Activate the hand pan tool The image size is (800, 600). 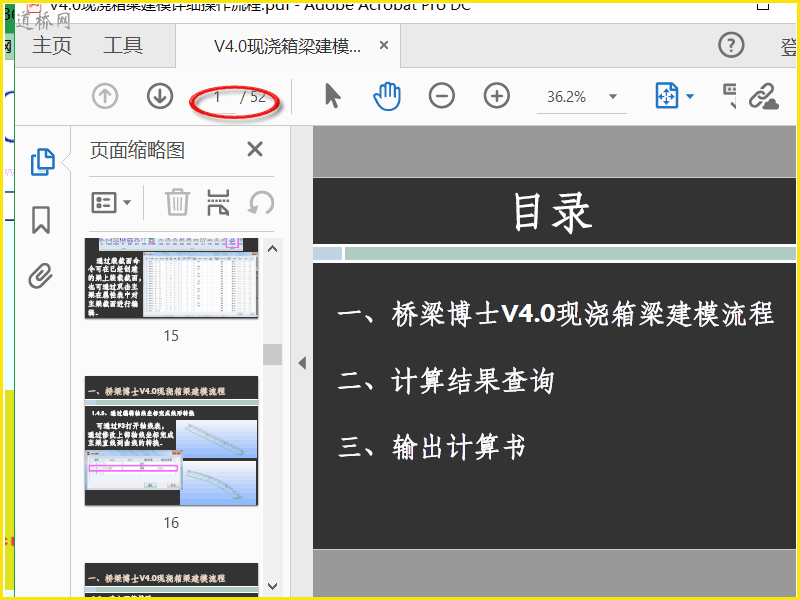point(387,96)
